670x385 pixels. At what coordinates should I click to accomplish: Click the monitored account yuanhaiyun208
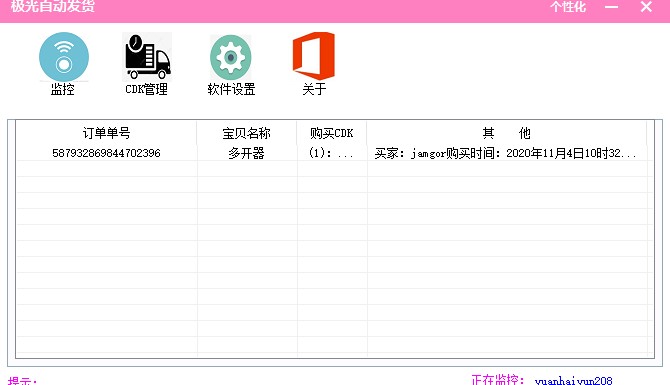[x=573, y=380]
